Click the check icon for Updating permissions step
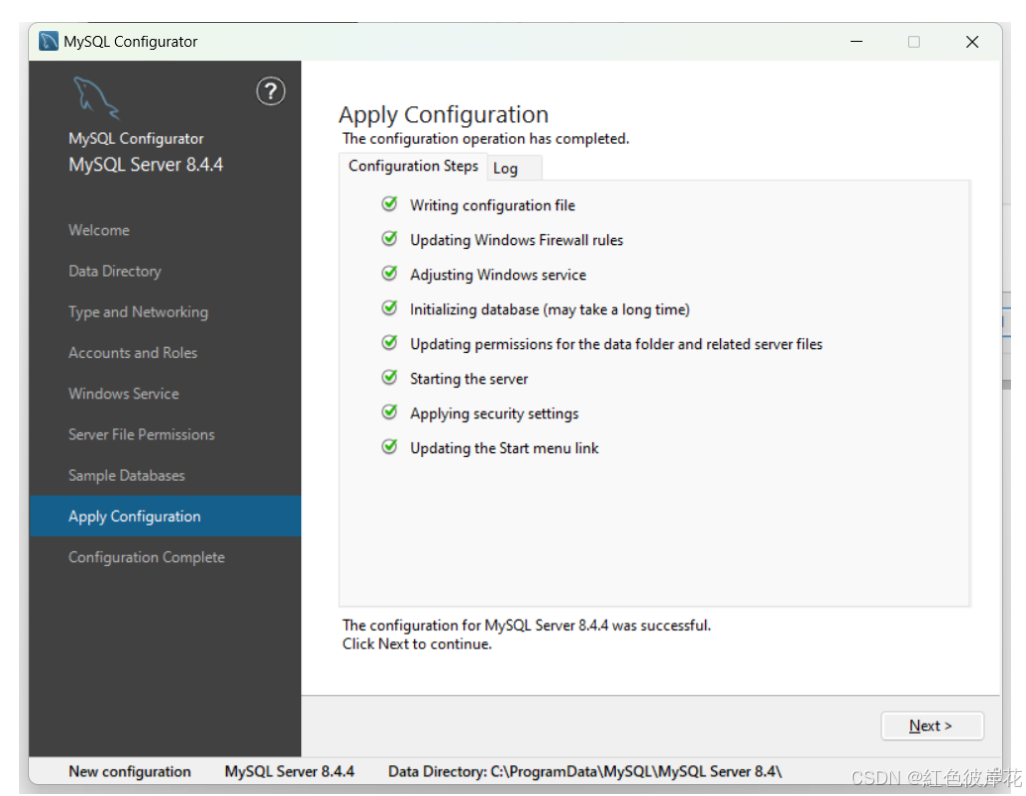The height and width of the screenshot is (796, 1026). click(x=389, y=343)
